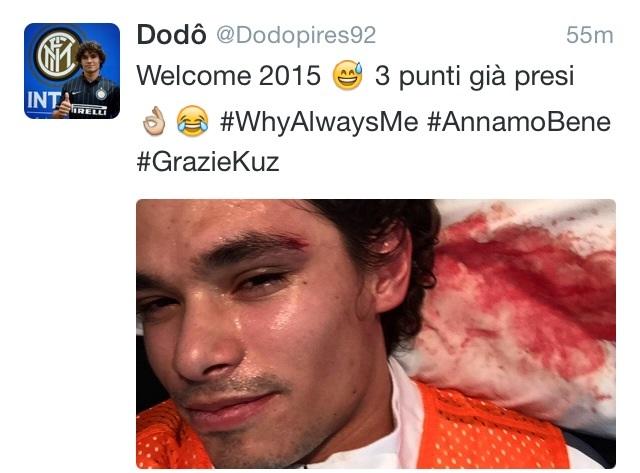Image resolution: width=640 pixels, height=473 pixels.
Task: Open the 55m timestamp
Action: coord(589,35)
